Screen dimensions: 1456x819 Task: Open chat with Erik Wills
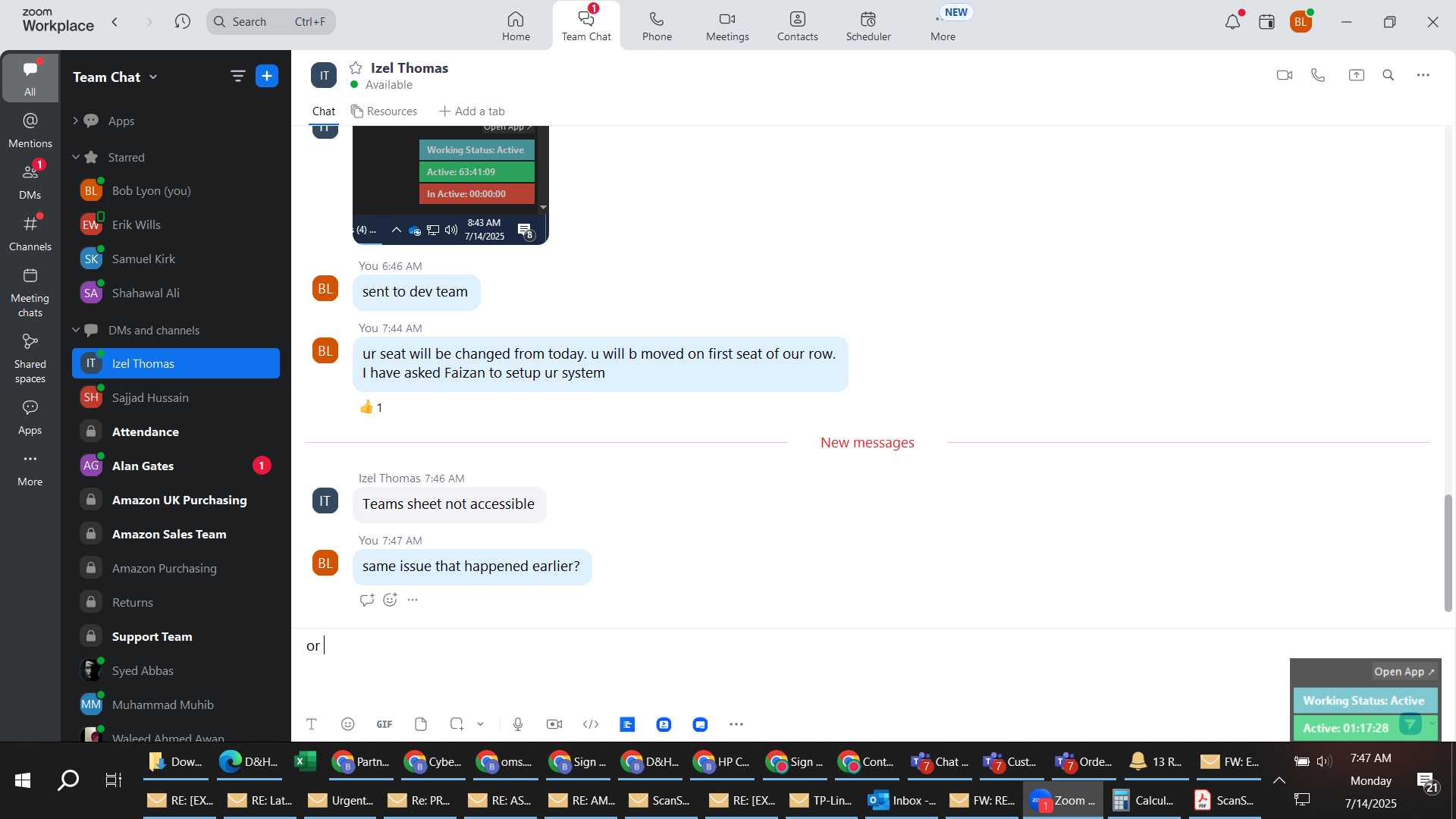[x=176, y=224]
